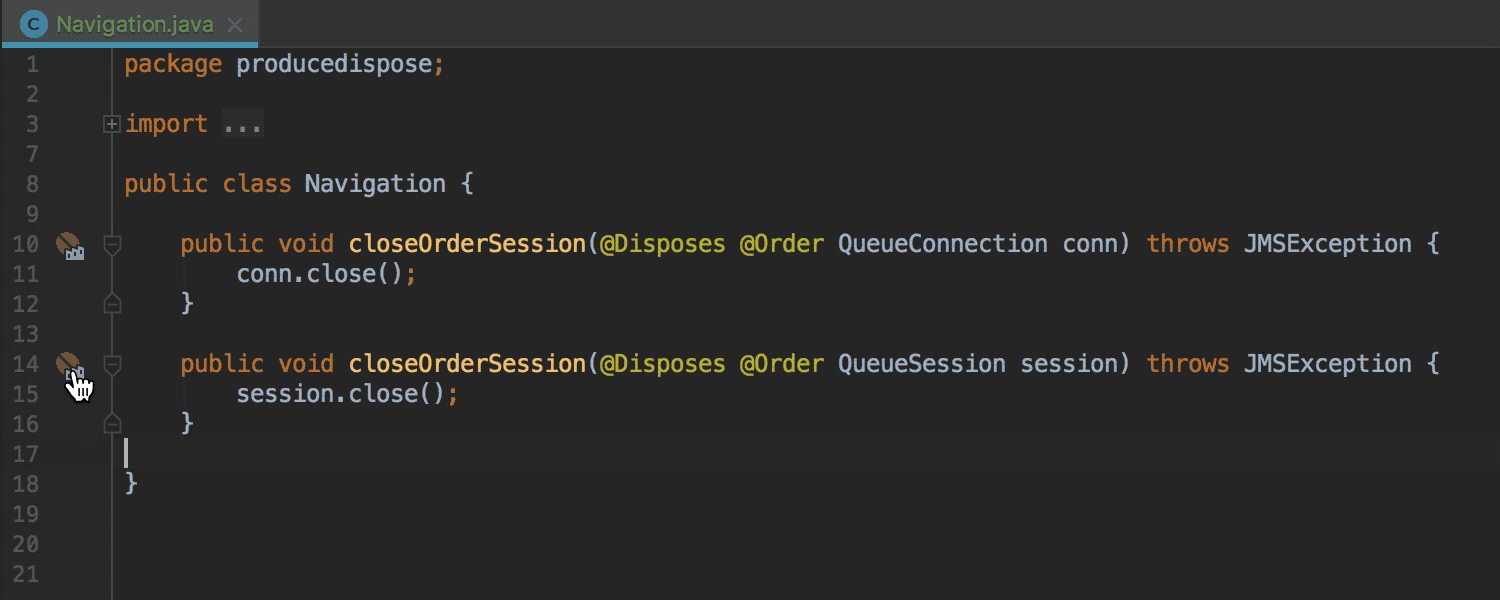Screen dimensions: 1500x600
Task: Click the disposer gutter icon on line 14
Action: 69,367
